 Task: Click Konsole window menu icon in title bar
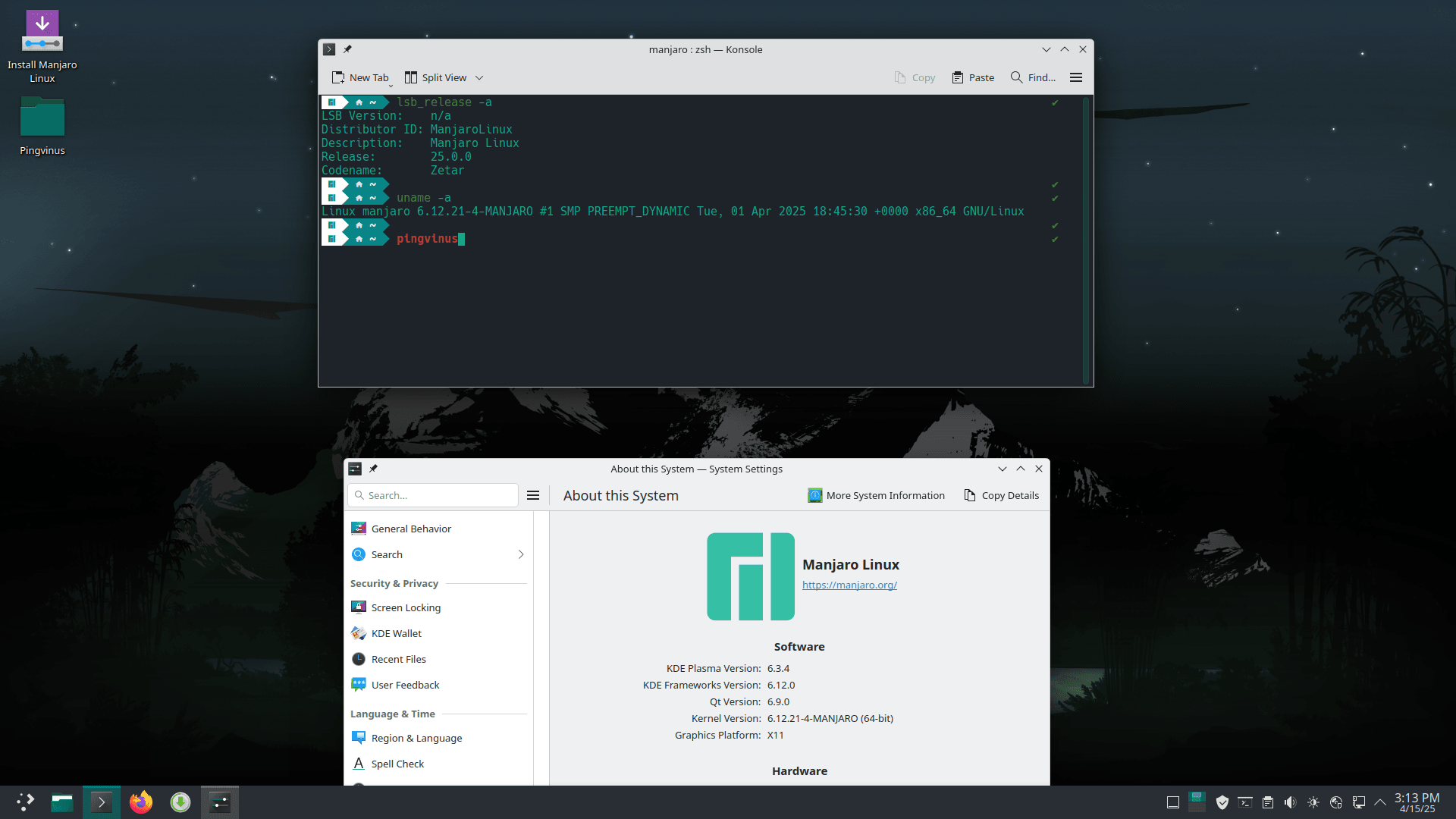tap(329, 49)
